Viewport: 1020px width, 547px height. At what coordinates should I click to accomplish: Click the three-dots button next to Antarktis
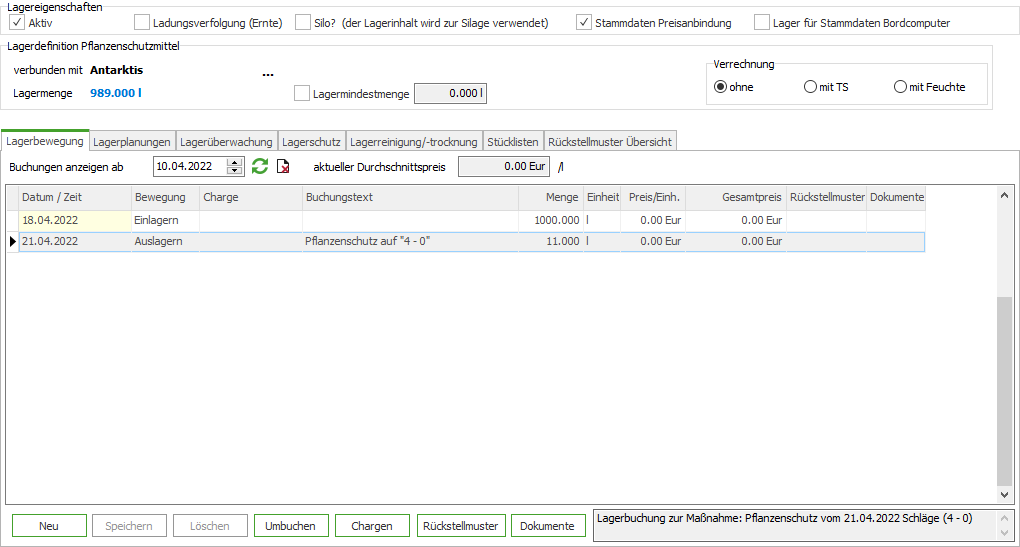tap(268, 74)
